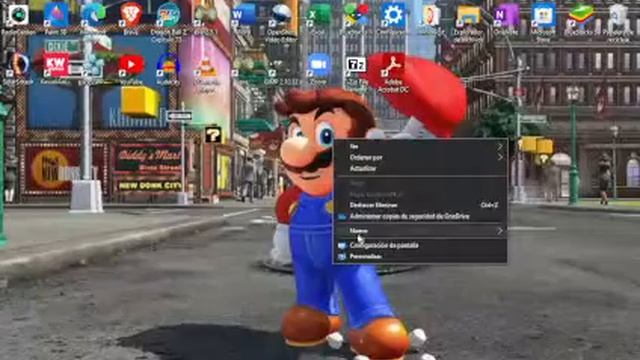640x360 pixels.
Task: Open Configuración de pantalla from the menu
Action: point(420,245)
